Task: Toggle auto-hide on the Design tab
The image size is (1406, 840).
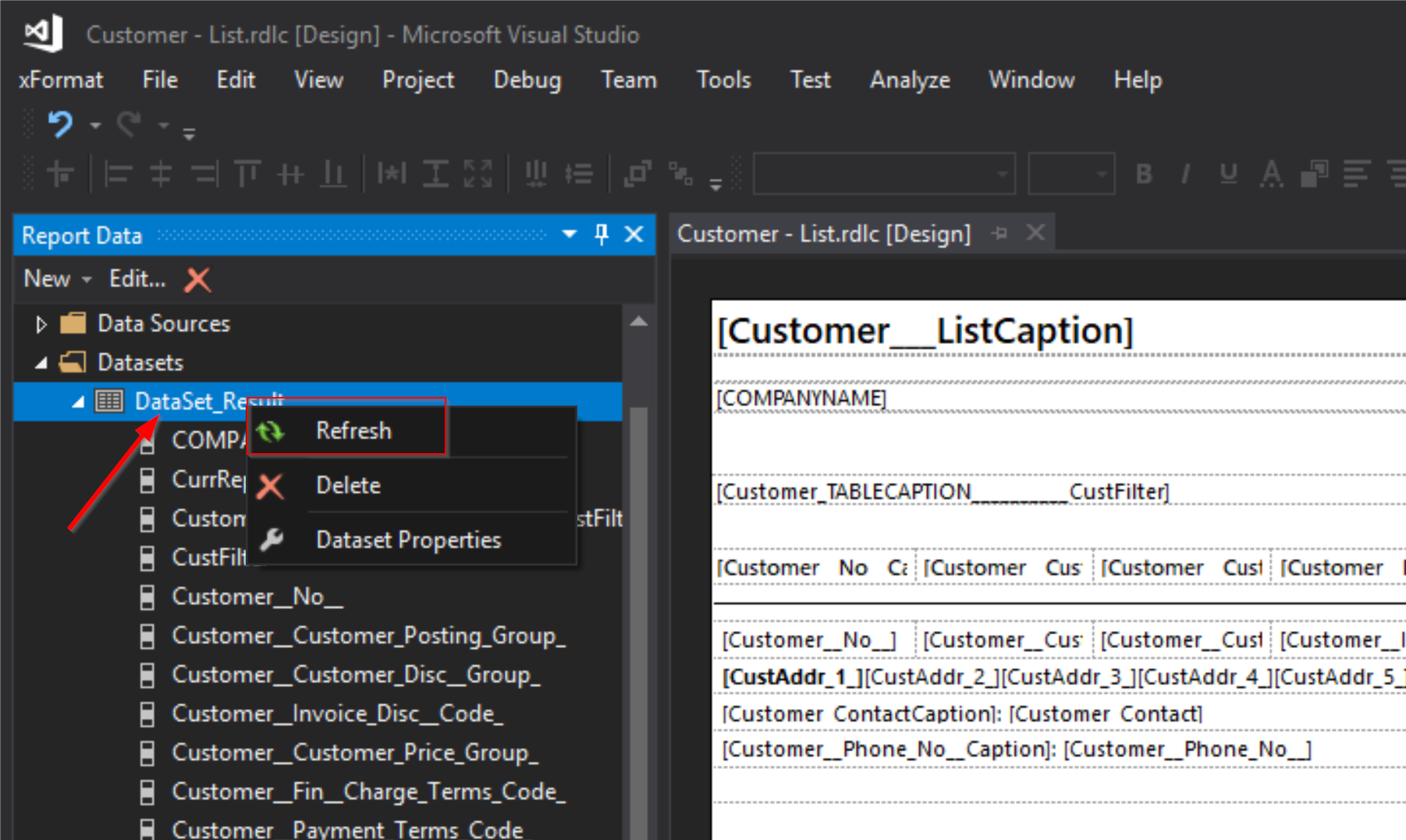Action: 1000,232
